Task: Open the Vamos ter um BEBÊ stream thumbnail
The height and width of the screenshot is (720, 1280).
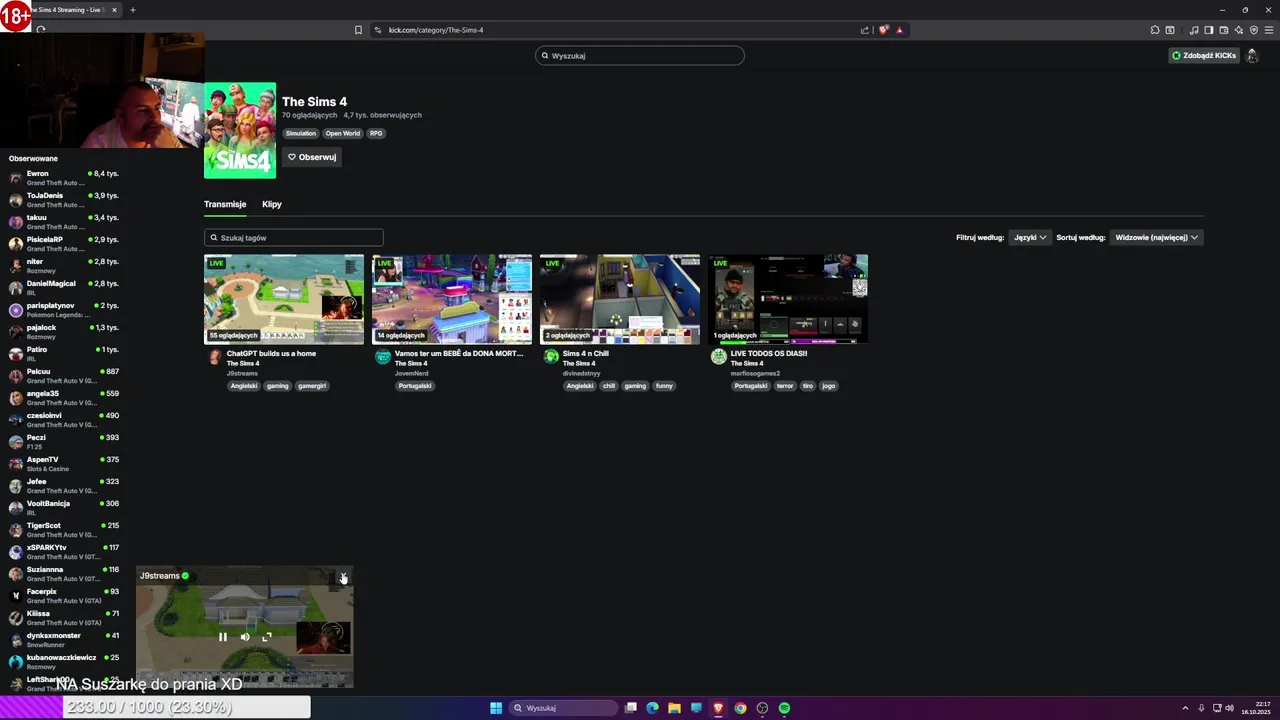Action: [x=452, y=299]
